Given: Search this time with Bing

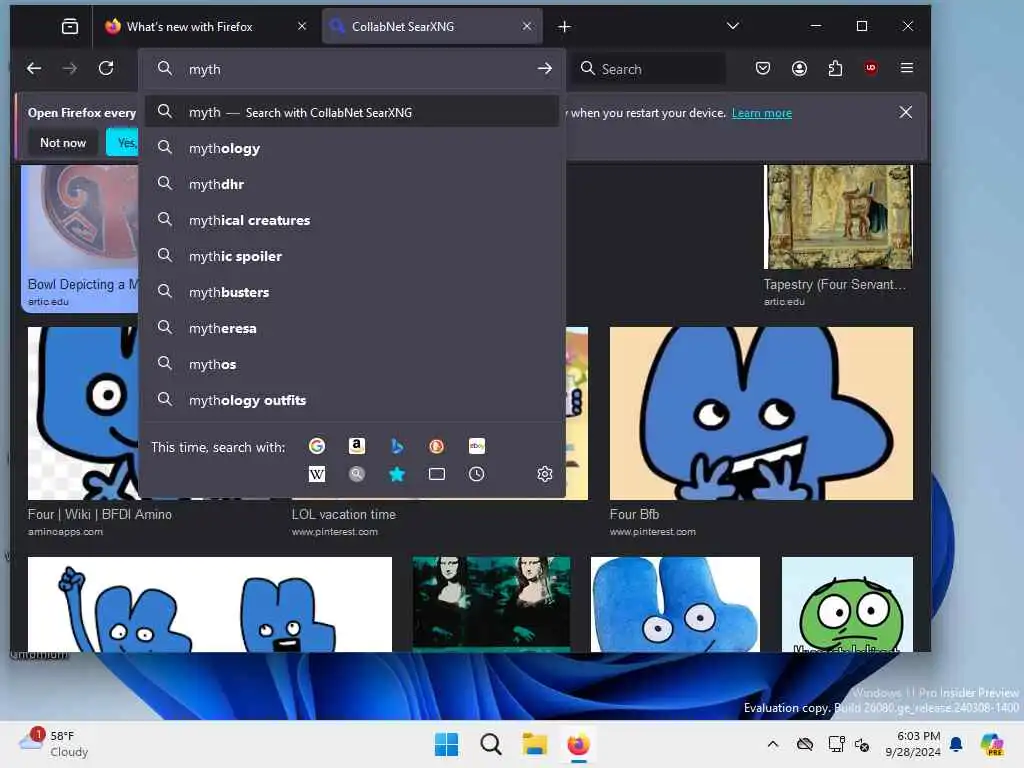Looking at the screenshot, I should click(396, 446).
